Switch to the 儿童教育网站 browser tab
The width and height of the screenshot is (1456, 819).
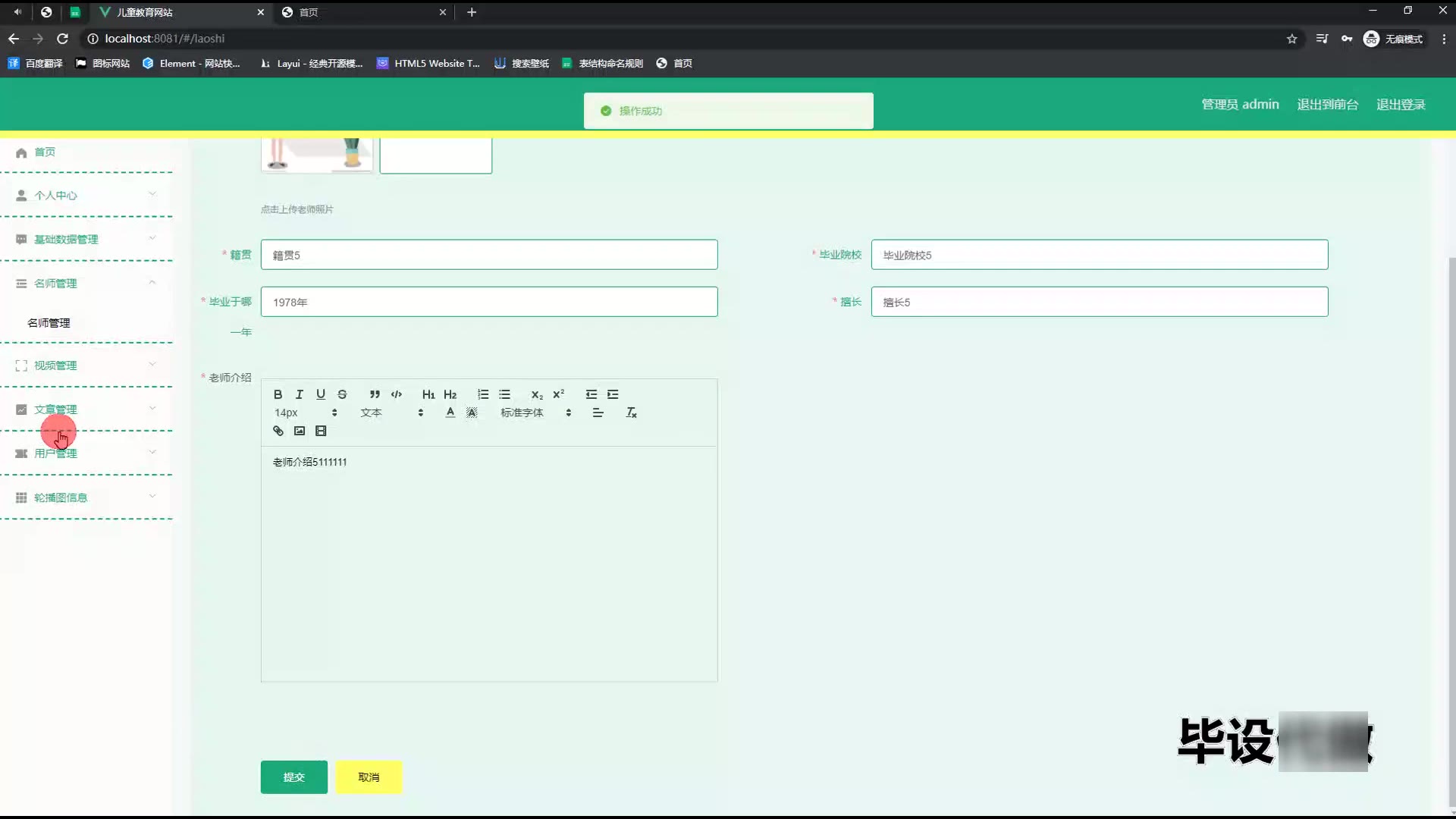(180, 12)
